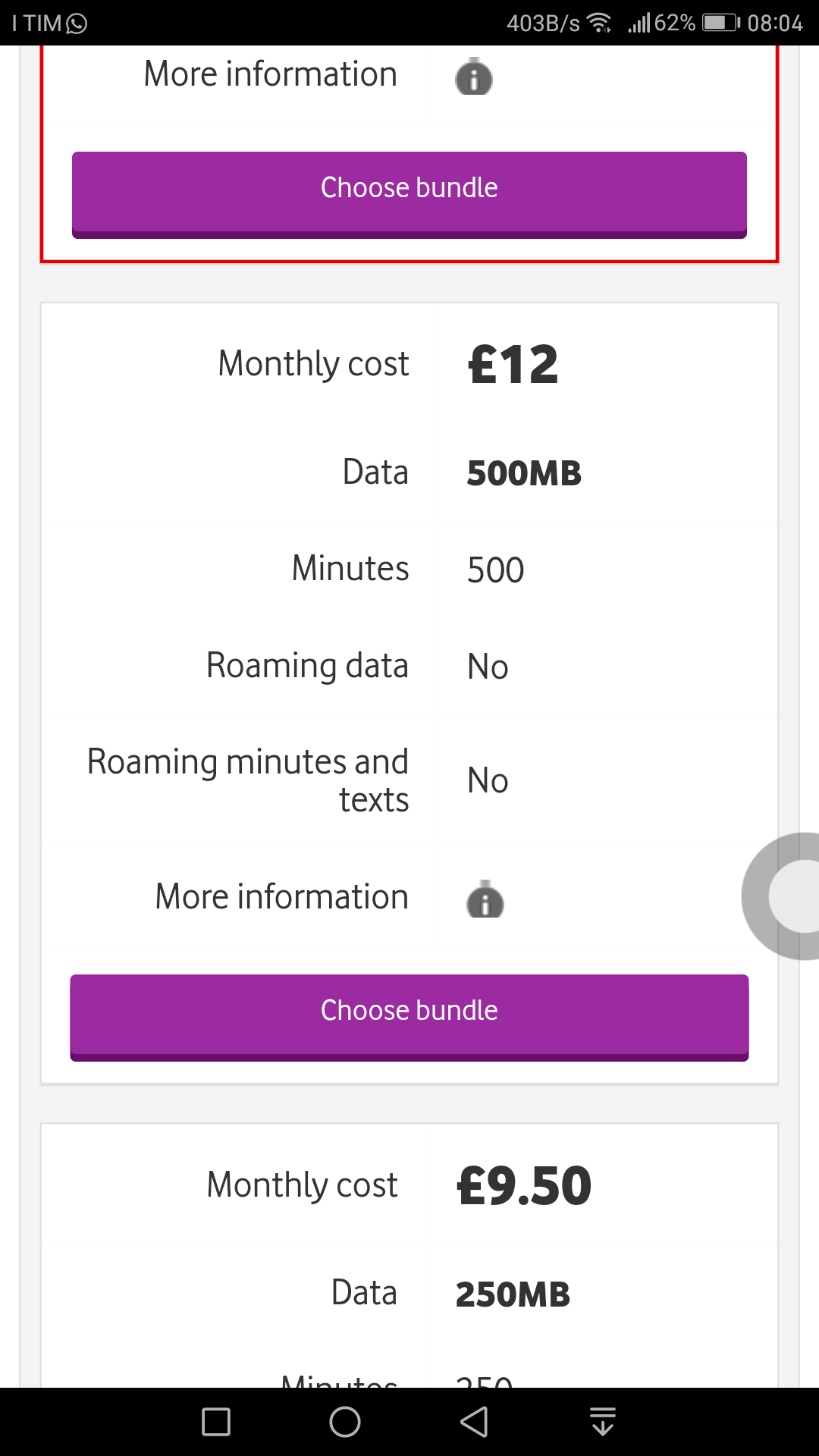819x1456 pixels.
Task: Tap the 08:04 clock in status bar
Action: pyautogui.click(x=774, y=24)
